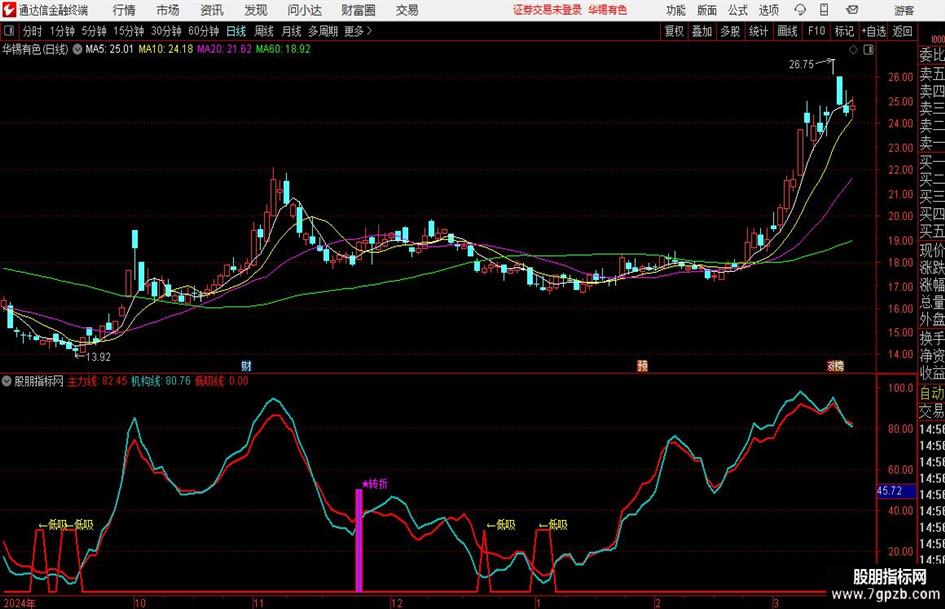The height and width of the screenshot is (609, 945).
Task: Click the 低吸线: 0.00 readout
Action: [x=221, y=381]
